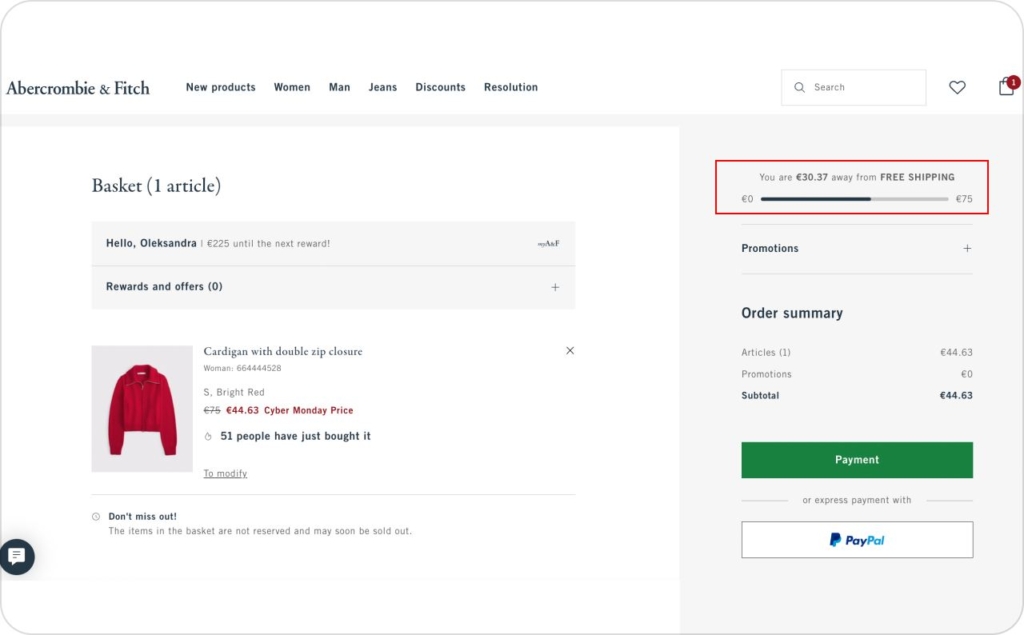1024x635 pixels.
Task: Click the Abercrombie & Fitch logo
Action: [x=78, y=88]
